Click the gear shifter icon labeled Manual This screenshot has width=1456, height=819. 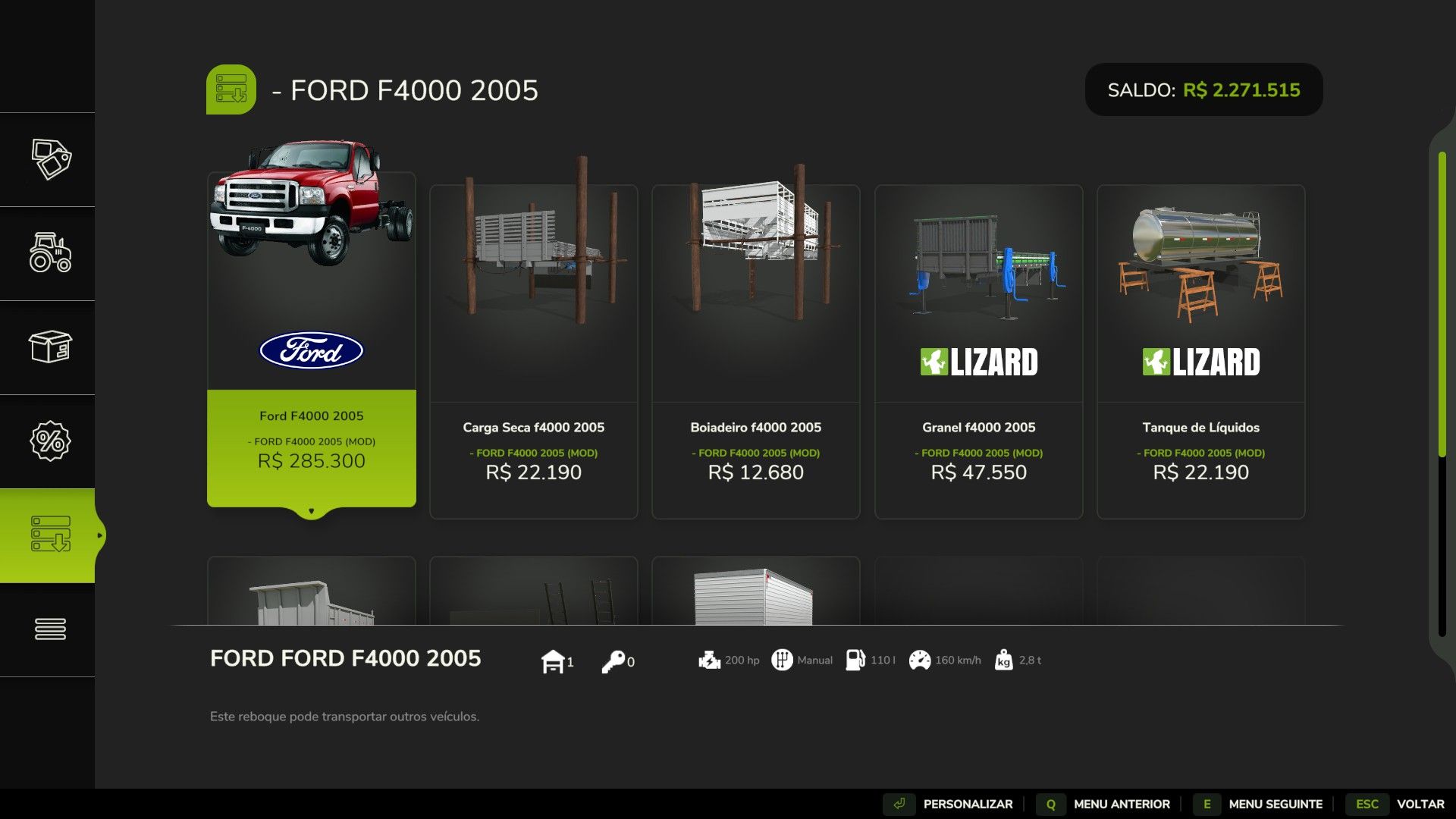click(x=783, y=661)
